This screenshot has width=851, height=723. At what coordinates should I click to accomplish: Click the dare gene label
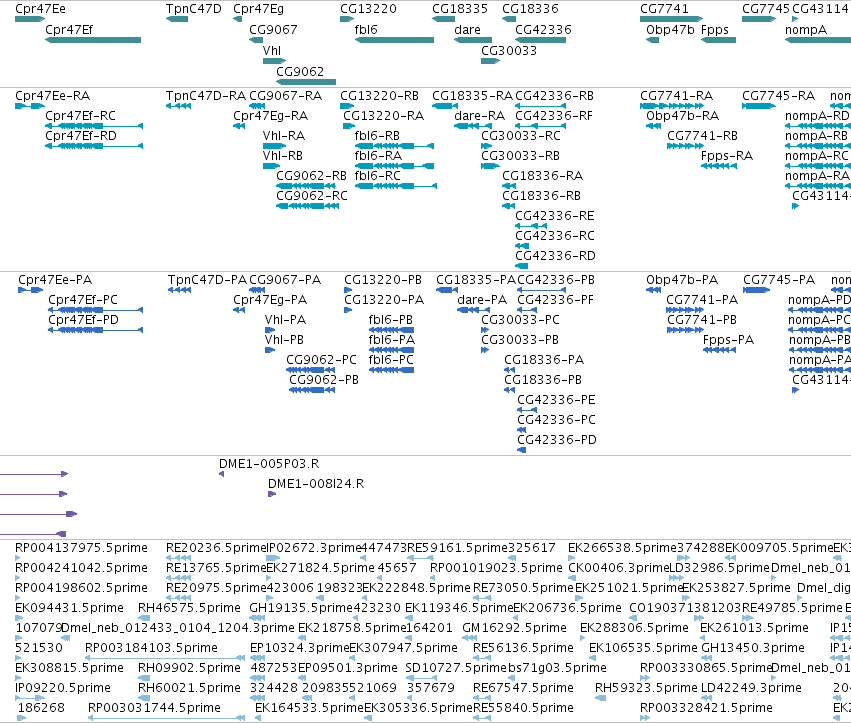pos(468,30)
